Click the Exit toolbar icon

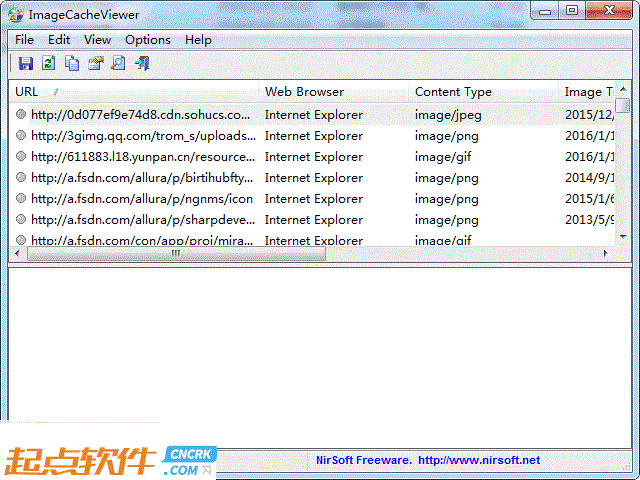click(142, 63)
